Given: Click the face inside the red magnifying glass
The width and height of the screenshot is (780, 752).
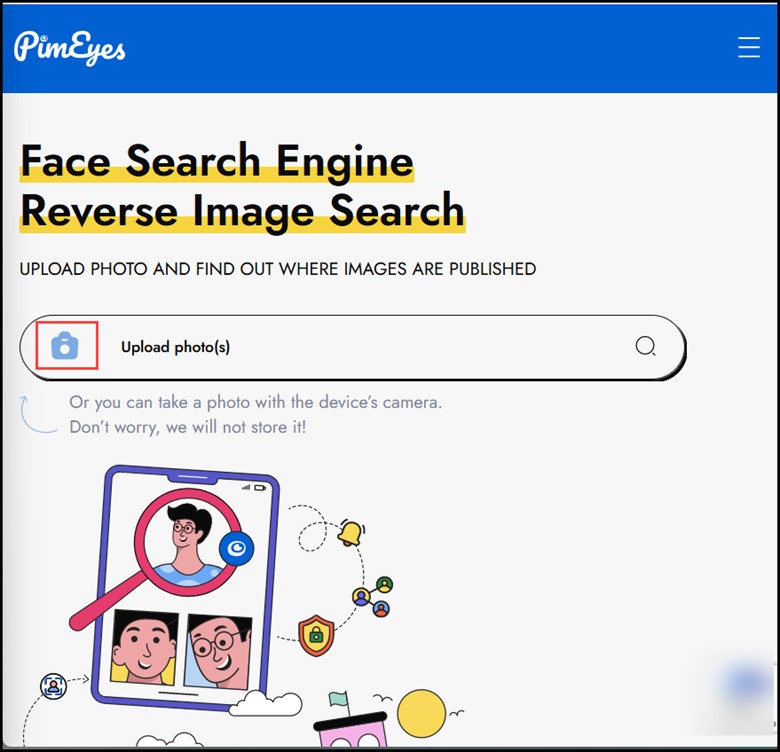Looking at the screenshot, I should point(183,535).
